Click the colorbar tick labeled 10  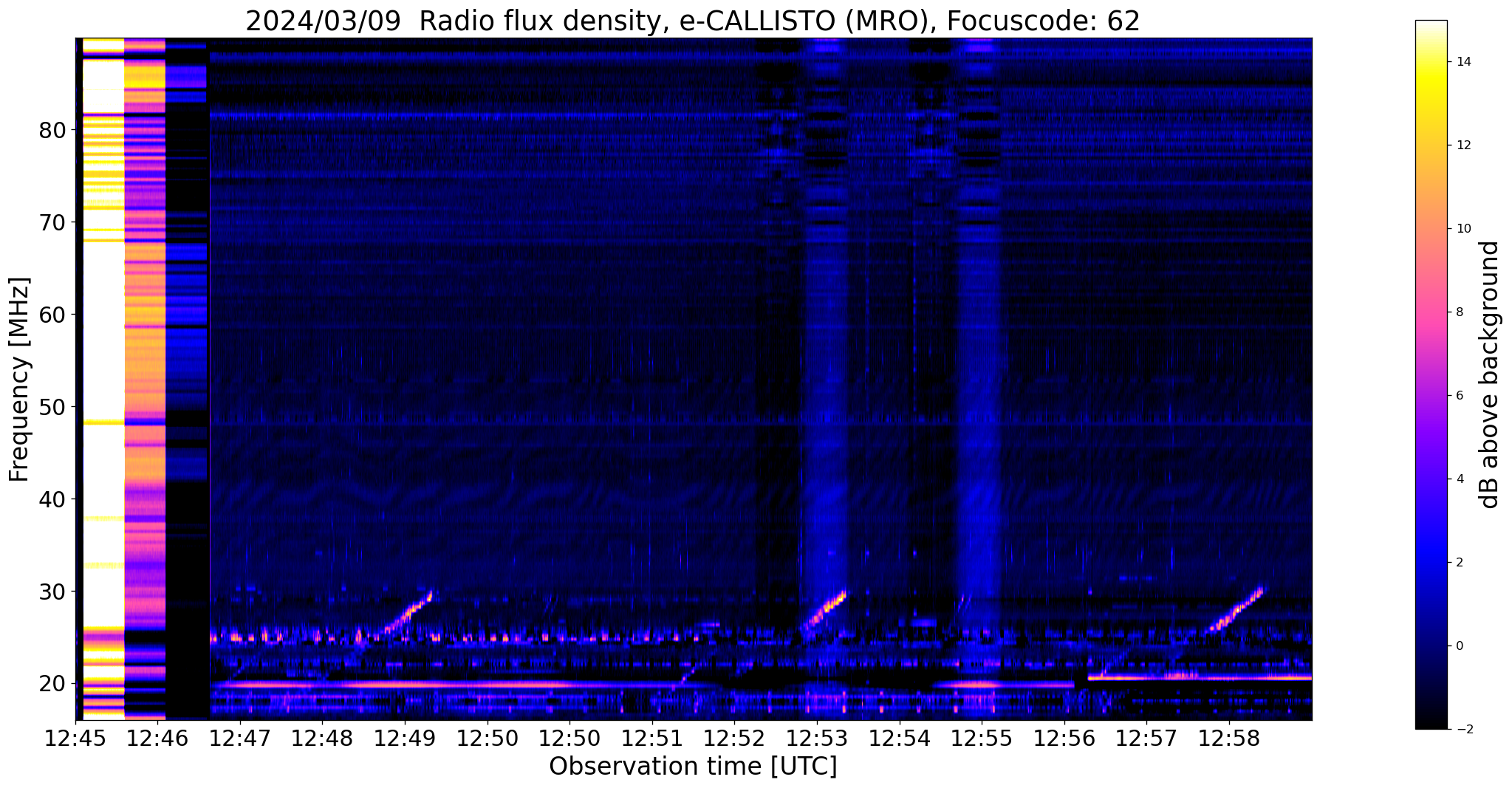(1465, 229)
